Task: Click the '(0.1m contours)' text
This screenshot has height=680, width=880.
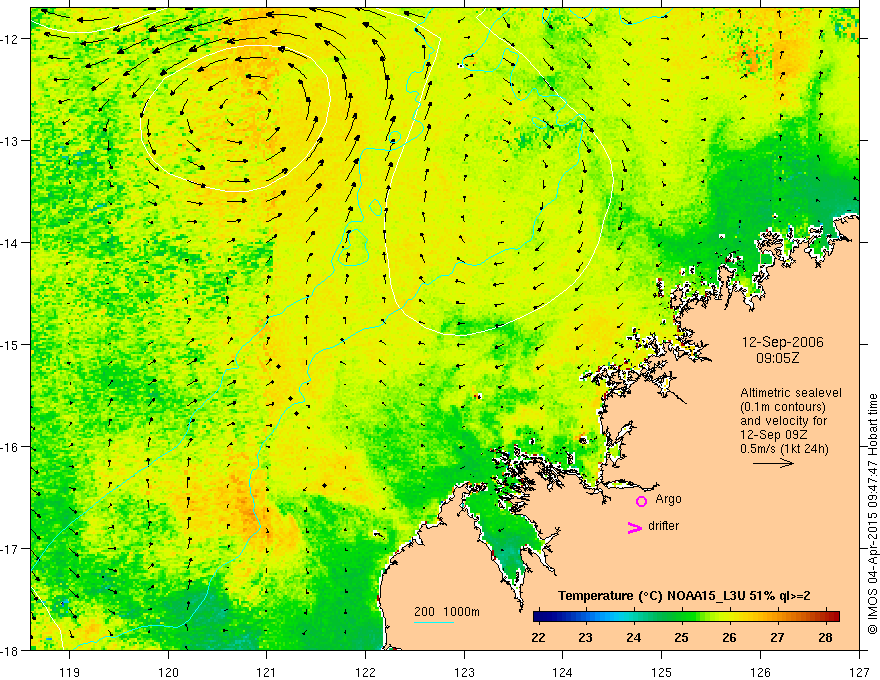Action: point(783,407)
